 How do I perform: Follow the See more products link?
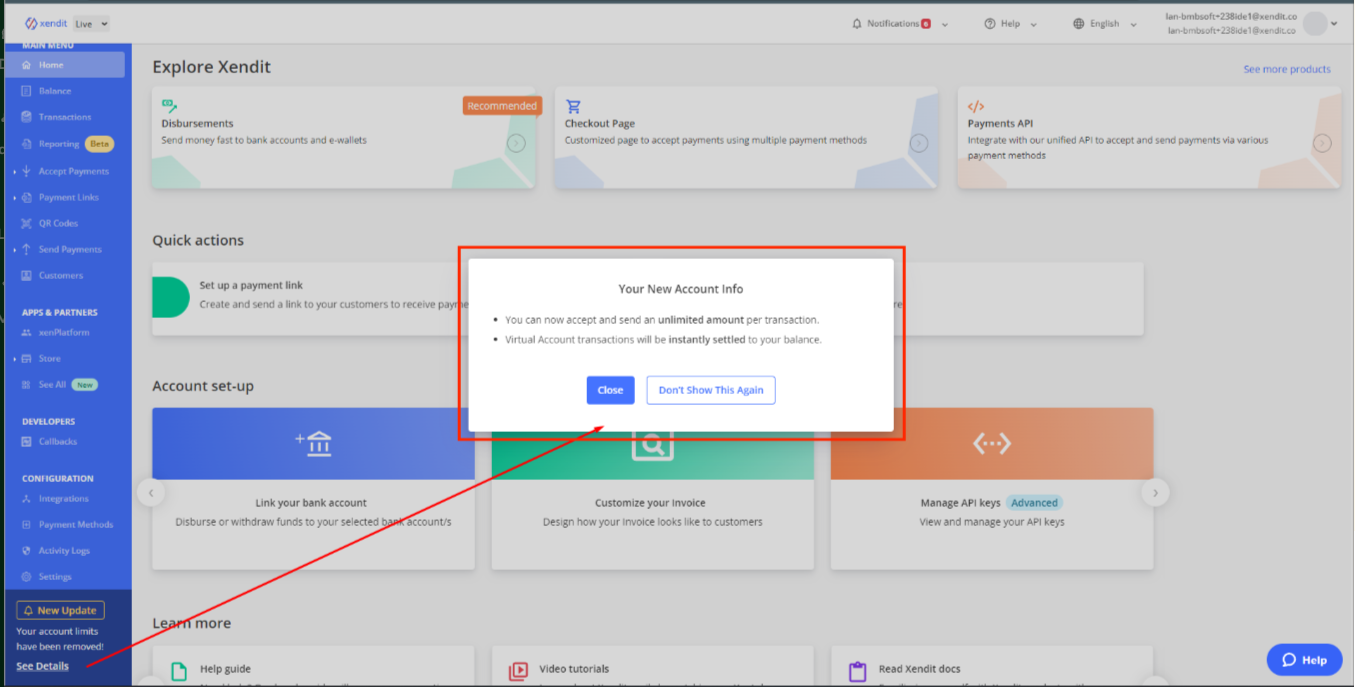1287,69
